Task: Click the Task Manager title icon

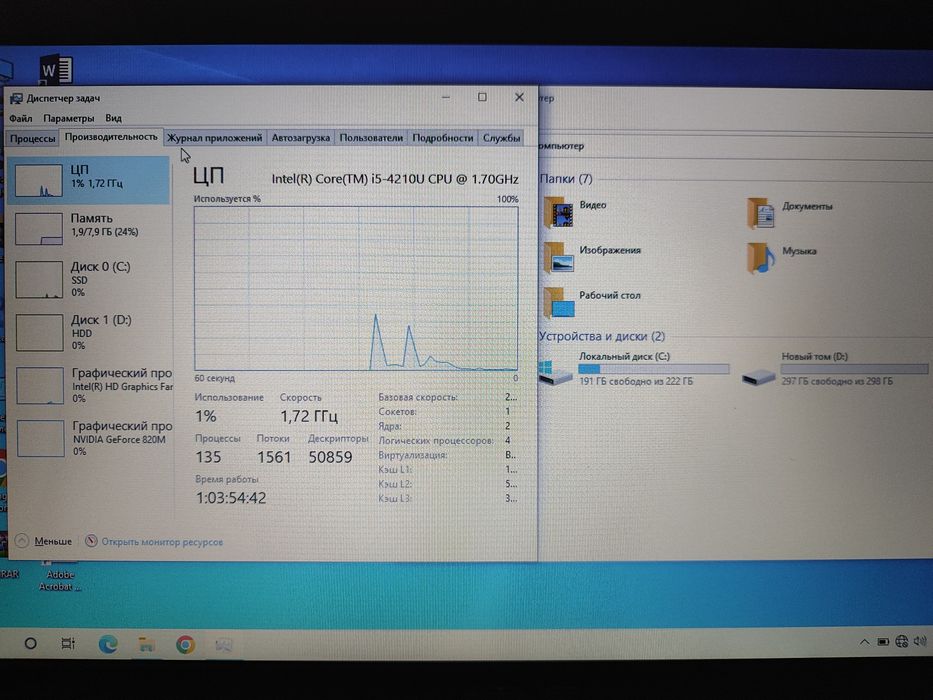Action: [16, 98]
